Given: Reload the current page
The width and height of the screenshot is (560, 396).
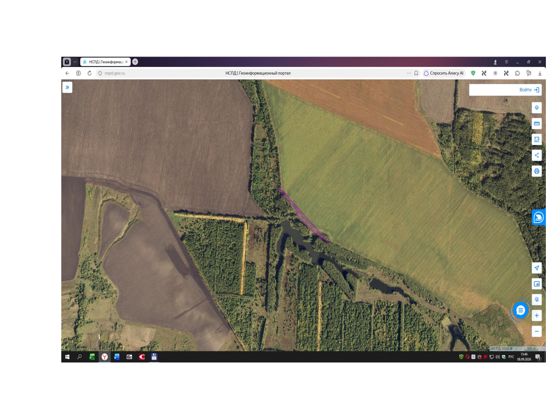Looking at the screenshot, I should [89, 73].
